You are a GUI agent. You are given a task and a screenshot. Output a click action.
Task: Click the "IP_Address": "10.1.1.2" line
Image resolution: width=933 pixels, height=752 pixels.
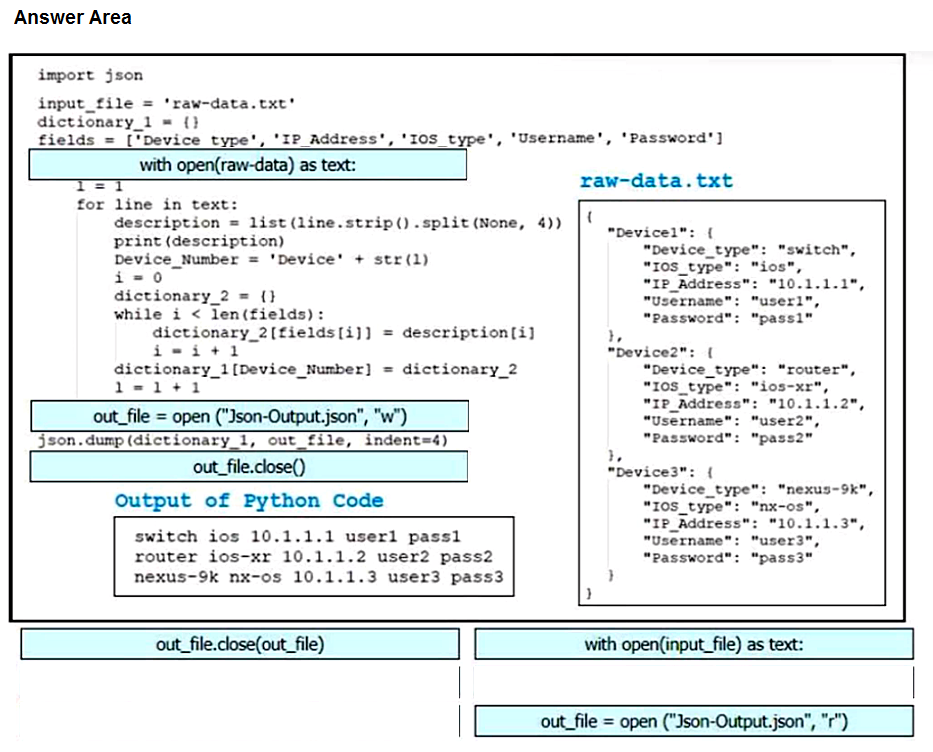coord(753,404)
